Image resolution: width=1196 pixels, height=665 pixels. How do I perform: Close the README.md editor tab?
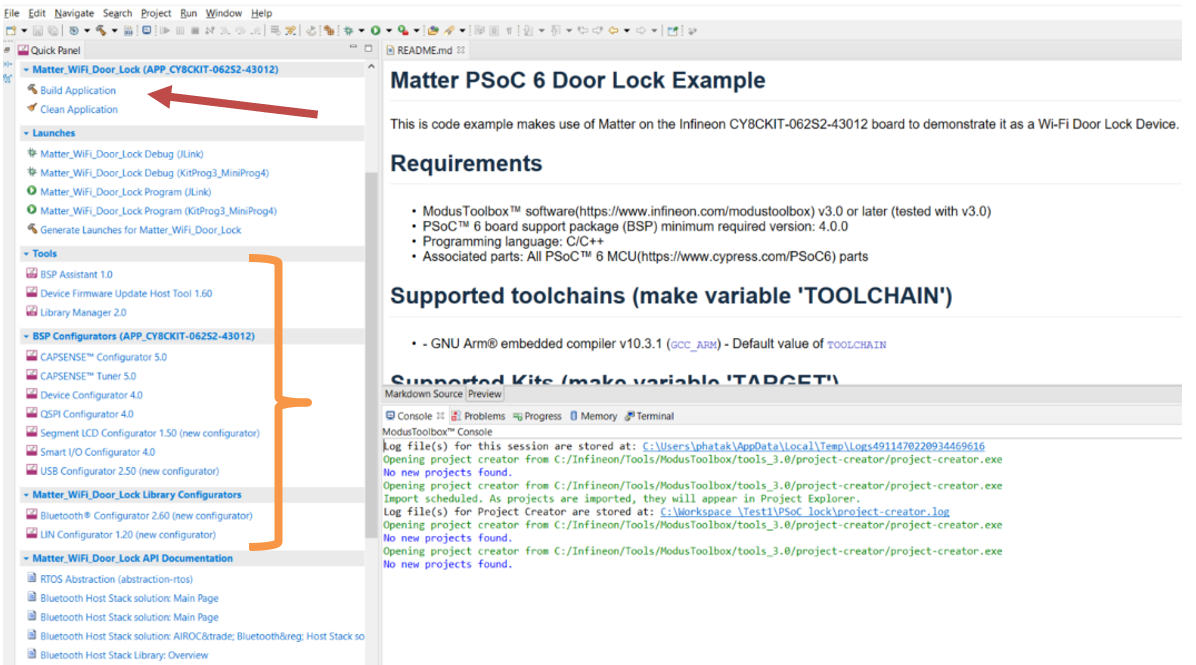[x=461, y=50]
